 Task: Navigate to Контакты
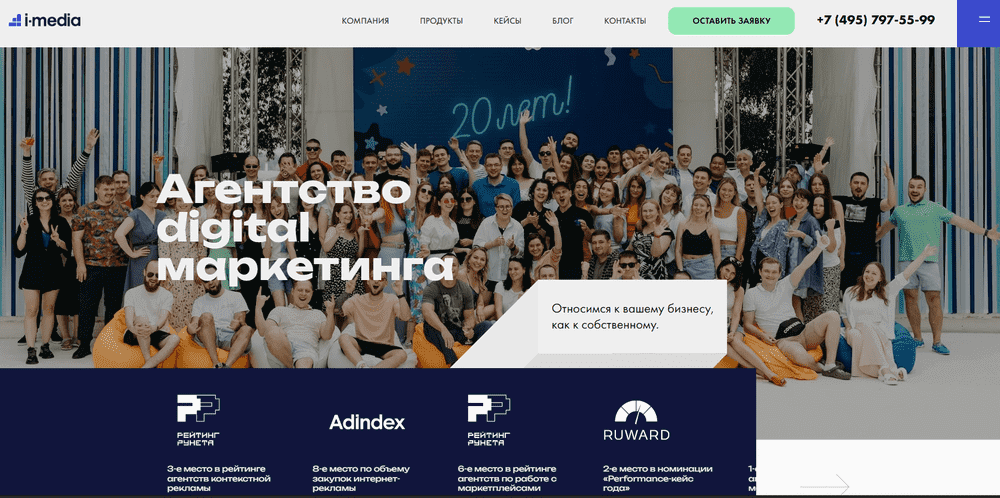click(625, 21)
